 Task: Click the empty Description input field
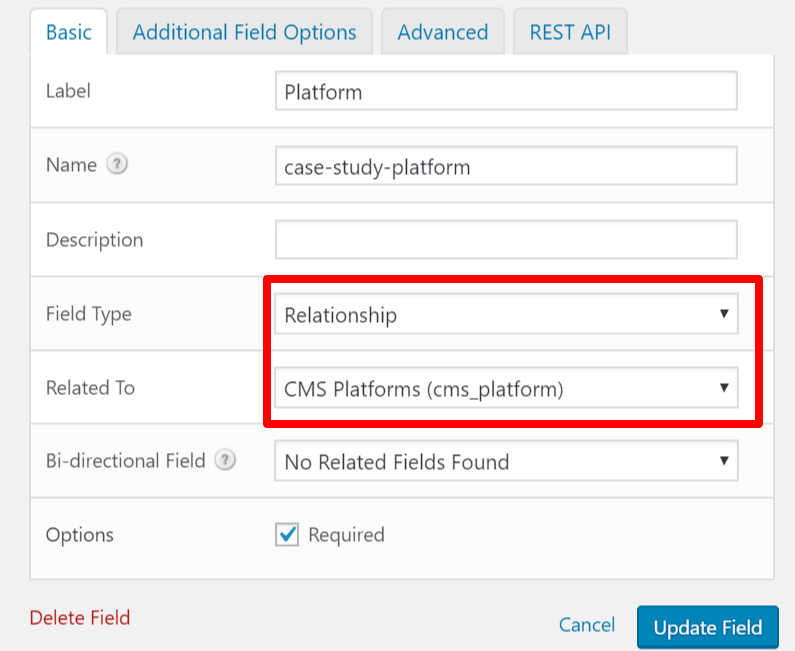[506, 239]
